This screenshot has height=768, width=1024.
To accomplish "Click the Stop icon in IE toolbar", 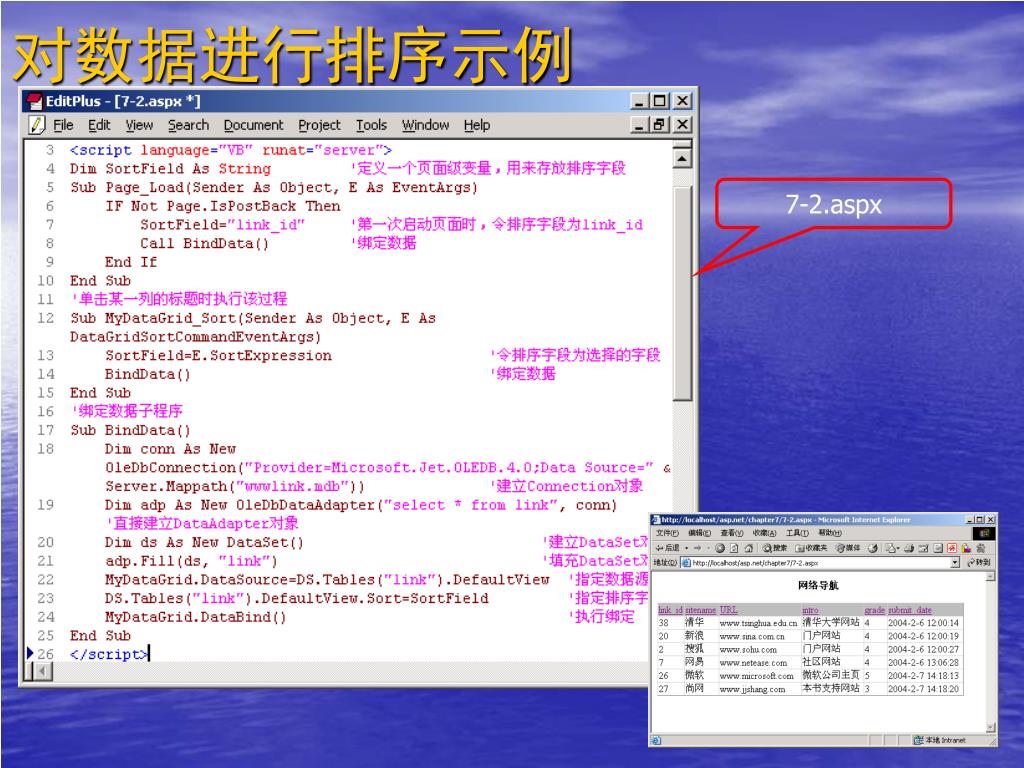I will pos(720,548).
